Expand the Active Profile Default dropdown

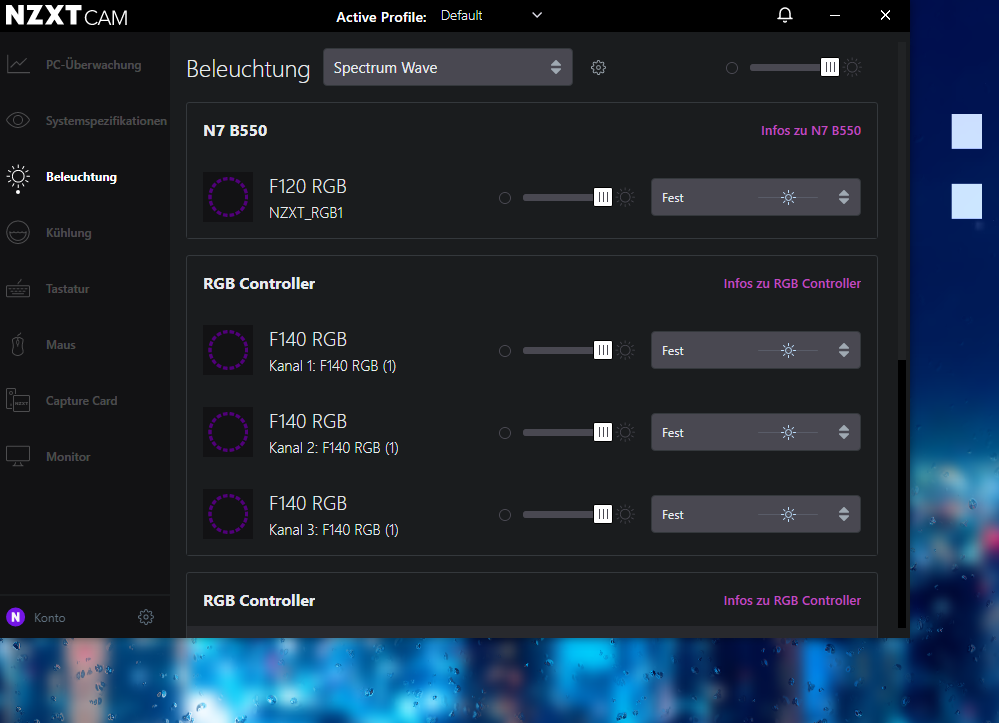491,15
